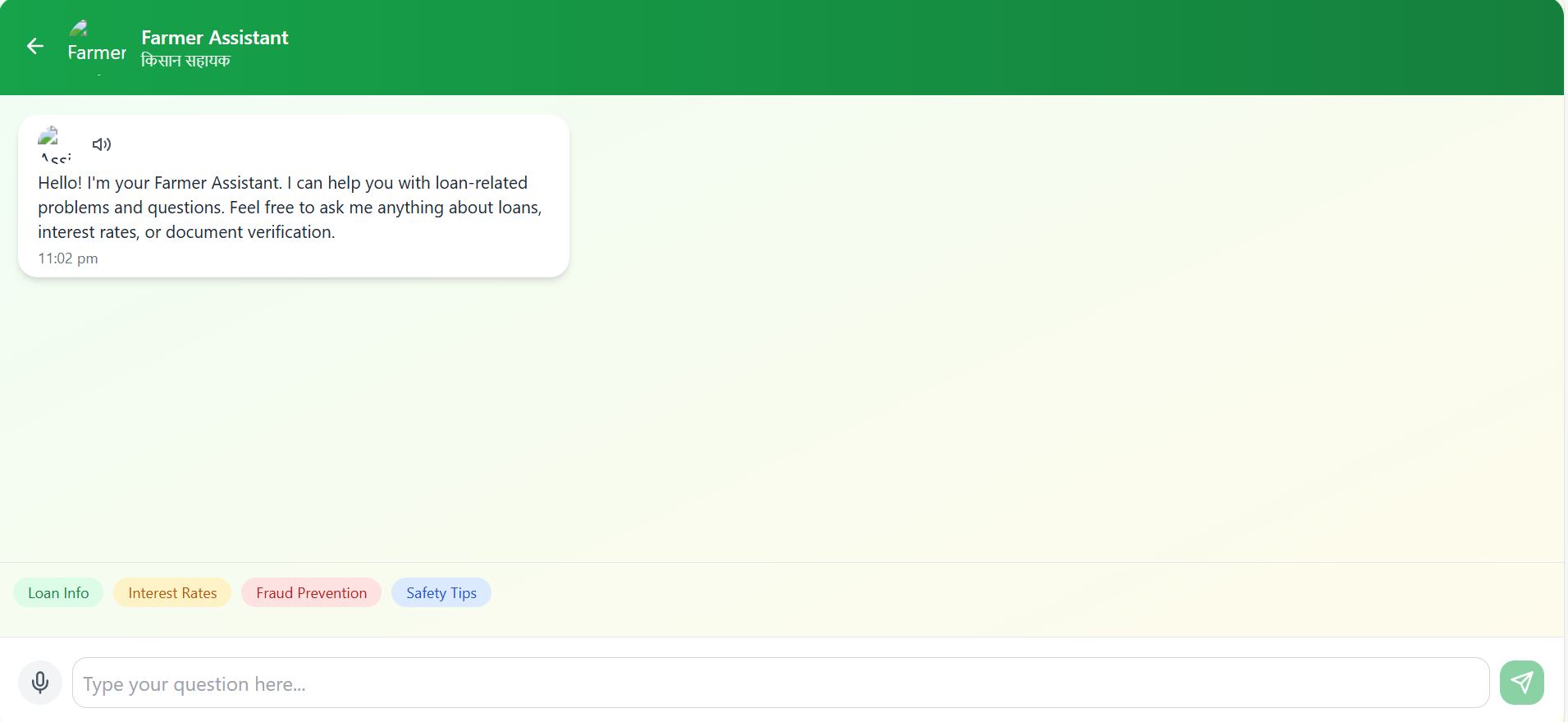
Task: Select the Loan Info quick reply
Action: [58, 593]
